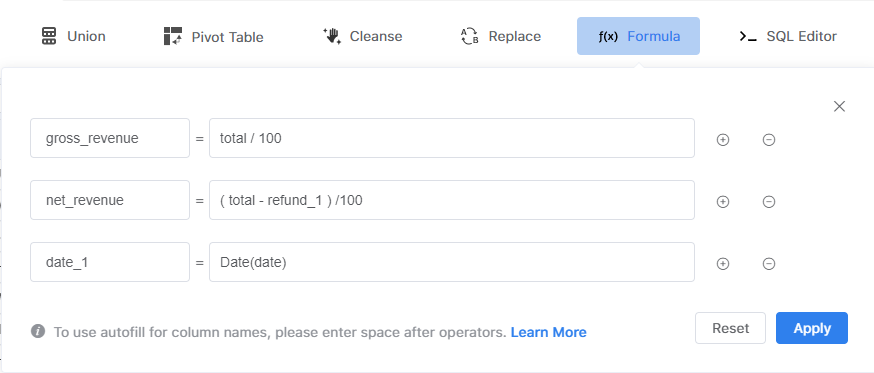Edit the 'total / 100' formula field

(x=452, y=138)
